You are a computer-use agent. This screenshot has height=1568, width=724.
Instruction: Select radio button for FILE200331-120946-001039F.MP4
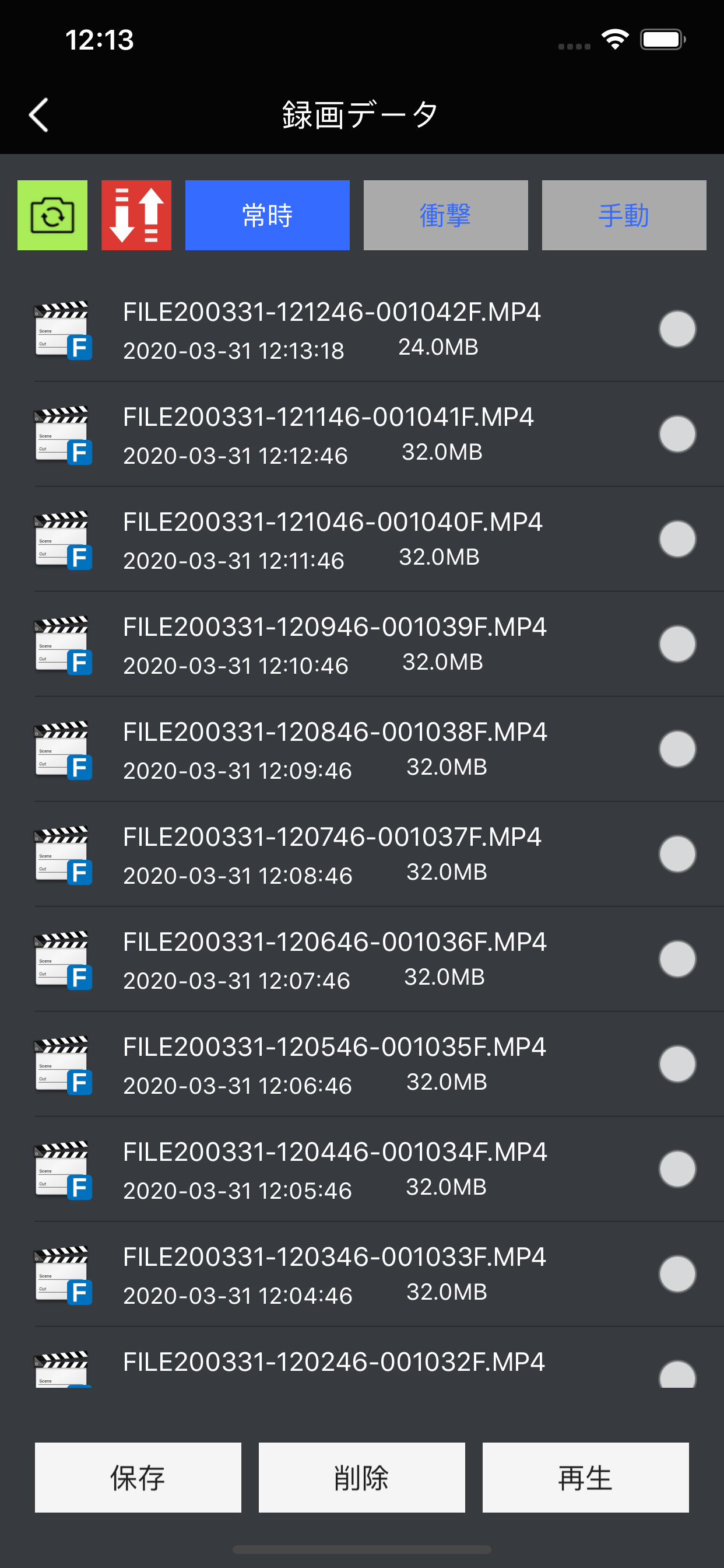pos(677,644)
